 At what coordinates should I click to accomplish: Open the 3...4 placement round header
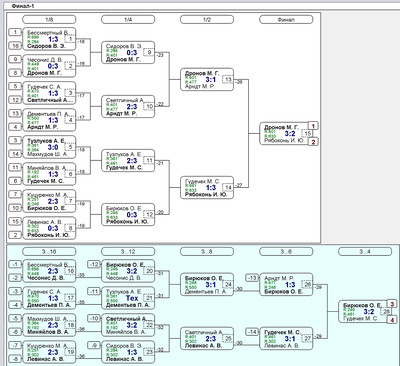click(x=365, y=251)
